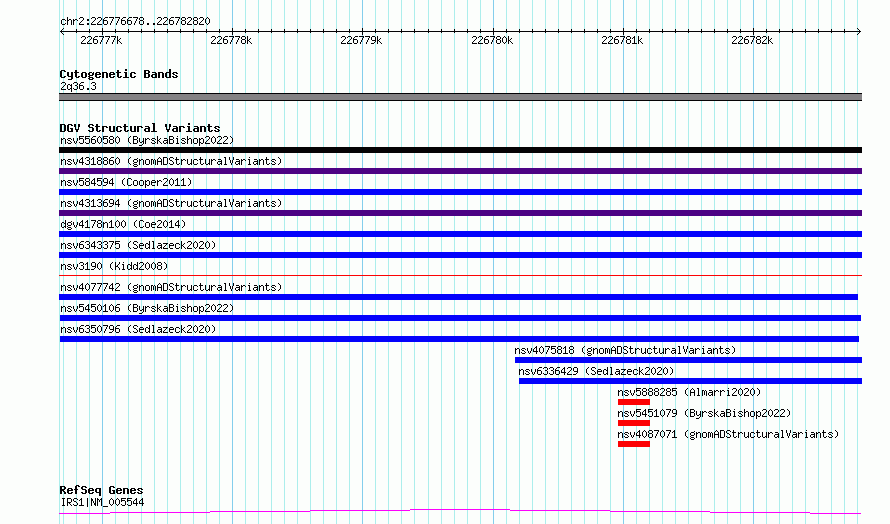
Task: Click the blue nsv4075818 variant bar
Action: point(689,360)
